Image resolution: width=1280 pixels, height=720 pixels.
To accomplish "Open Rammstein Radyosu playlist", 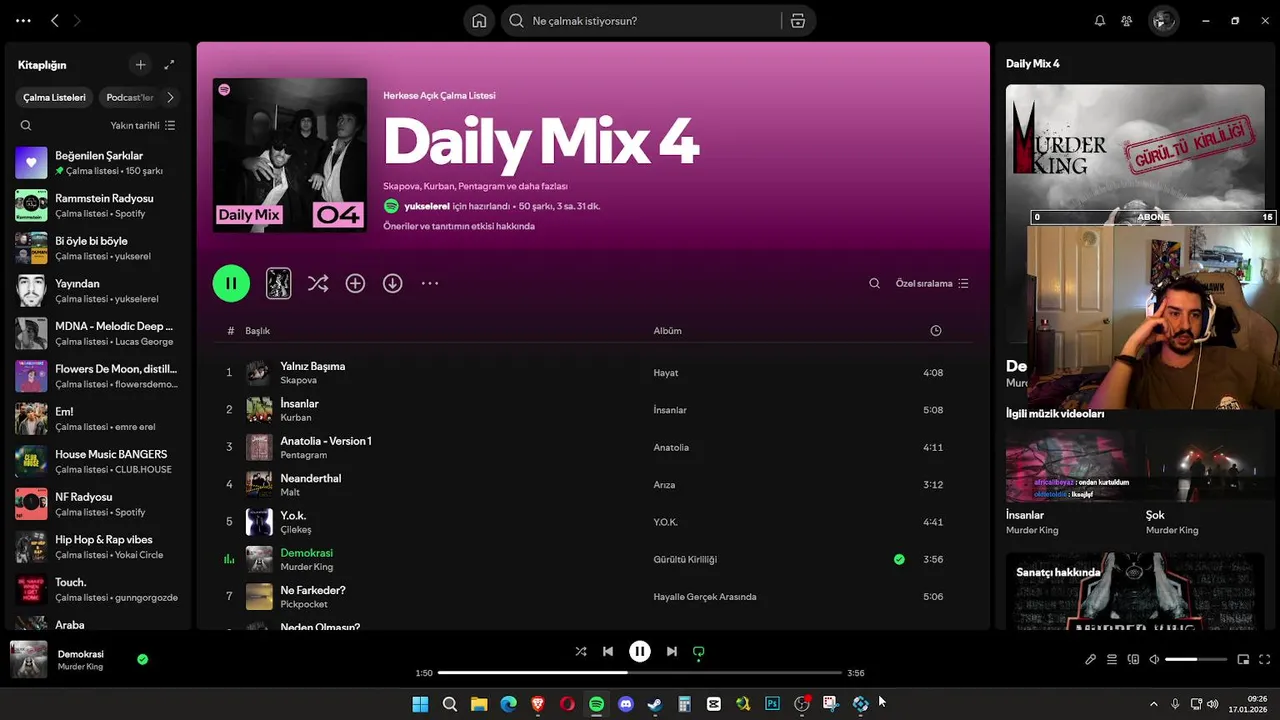I will [x=97, y=206].
